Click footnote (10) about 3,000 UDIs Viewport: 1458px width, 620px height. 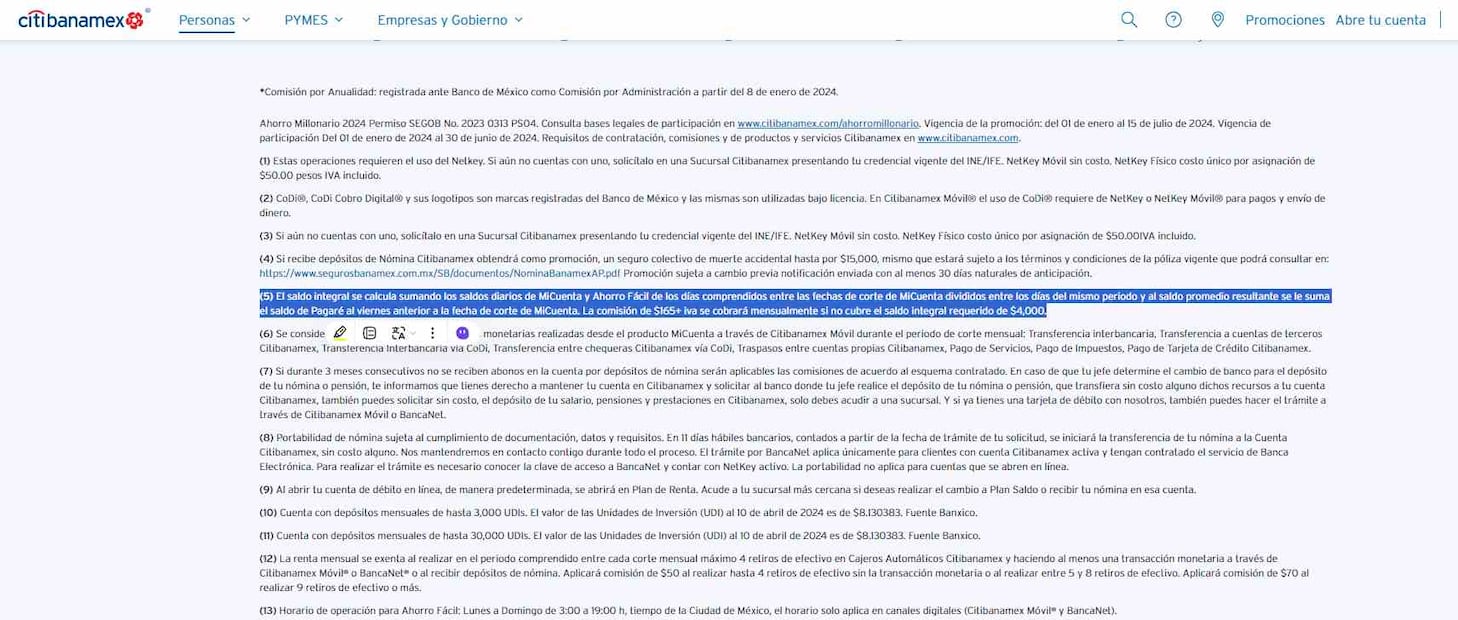click(x=620, y=512)
